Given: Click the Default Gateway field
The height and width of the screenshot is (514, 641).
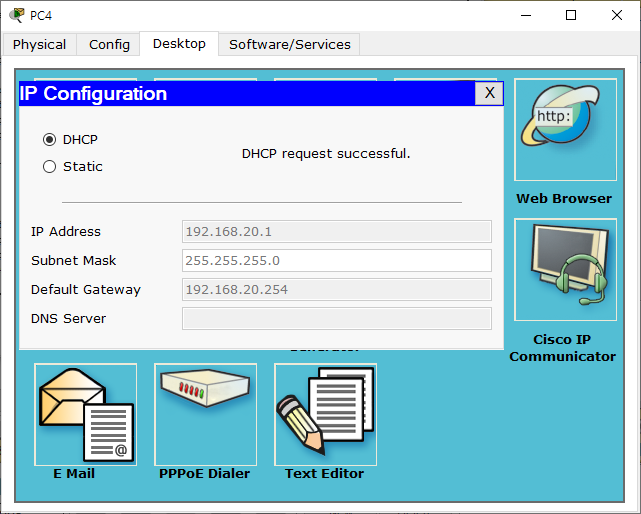Looking at the screenshot, I should 337,290.
